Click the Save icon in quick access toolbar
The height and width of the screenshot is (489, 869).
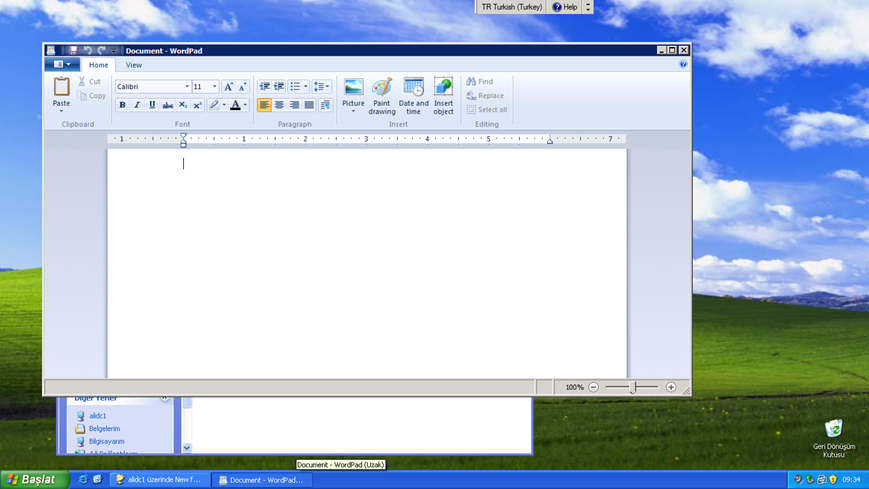(73, 50)
